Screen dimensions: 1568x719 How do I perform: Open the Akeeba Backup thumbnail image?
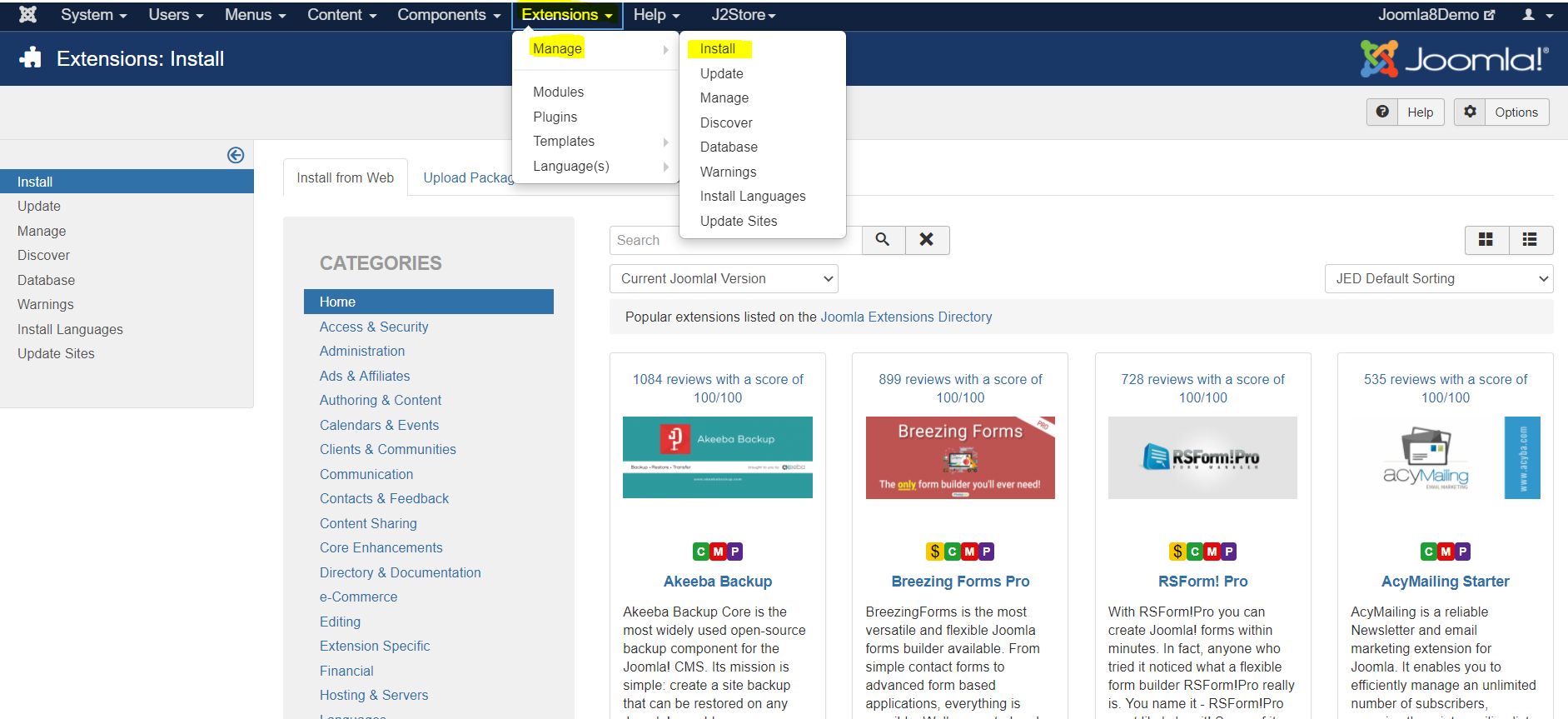point(718,457)
